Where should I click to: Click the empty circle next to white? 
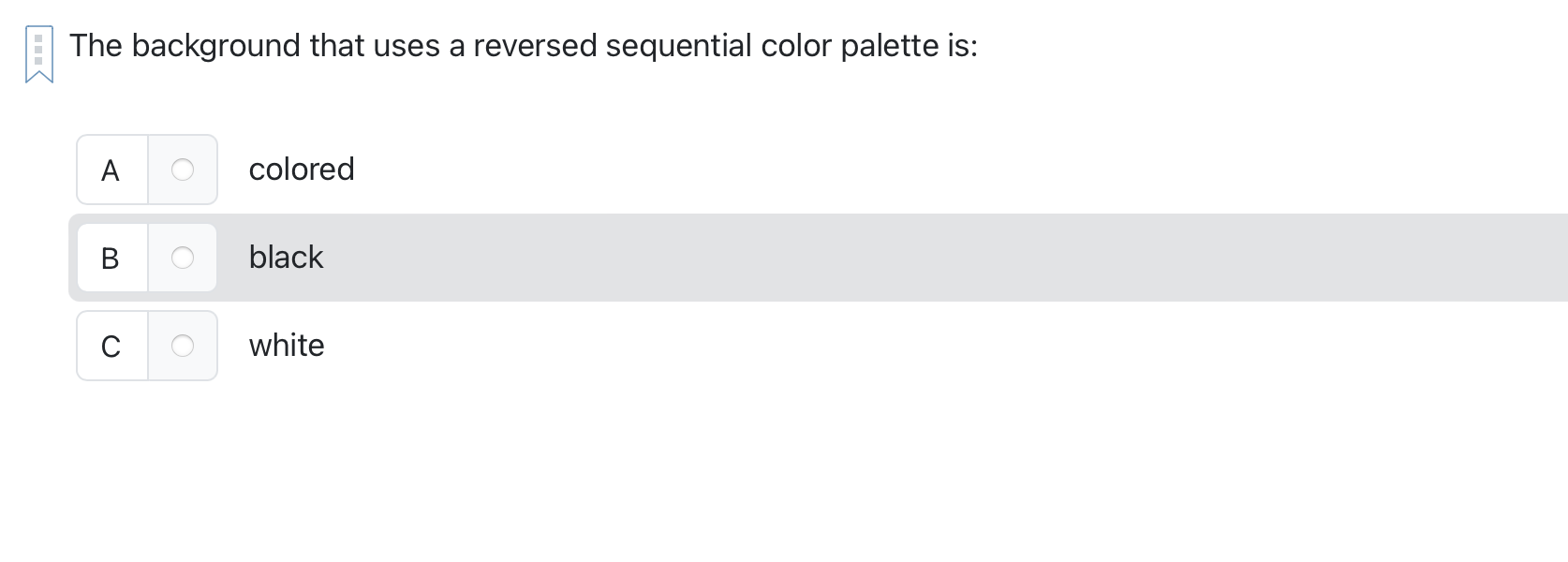(x=183, y=346)
